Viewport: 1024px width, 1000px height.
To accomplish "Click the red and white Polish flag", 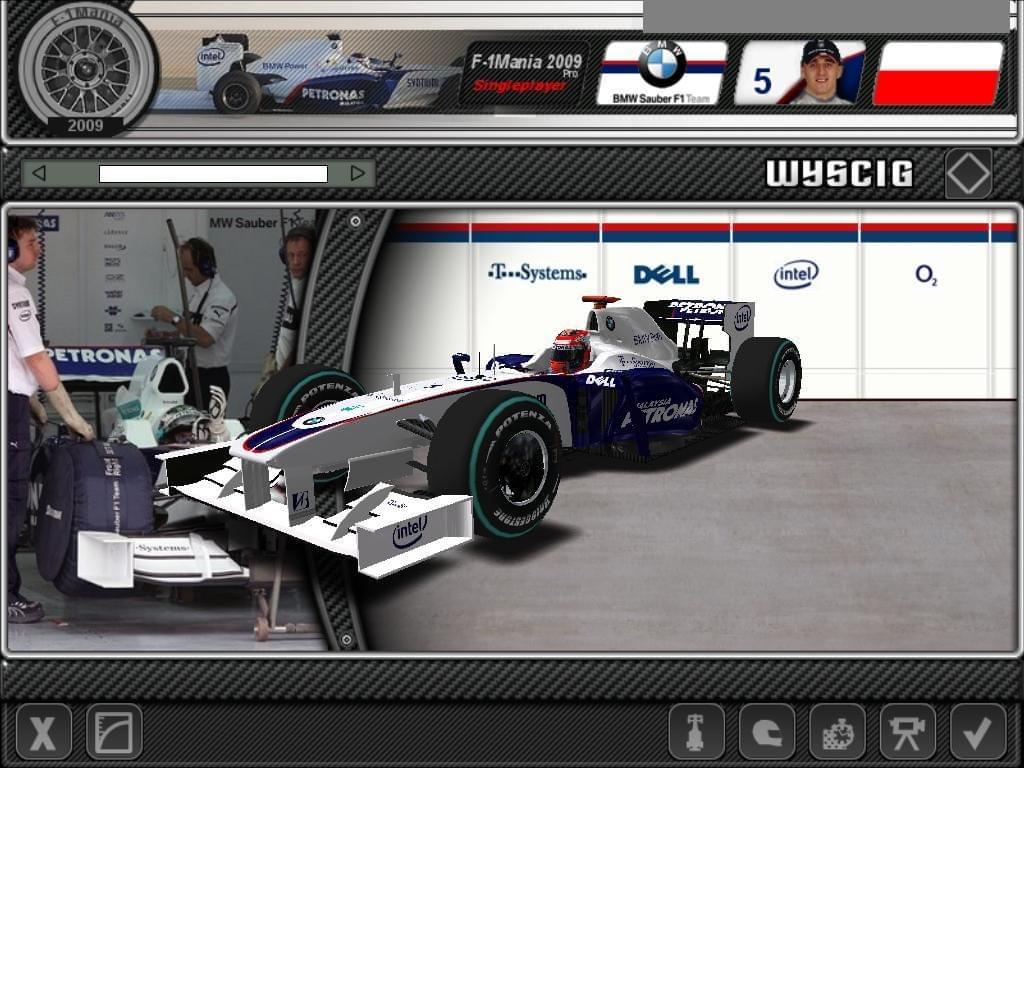I will pyautogui.click(x=938, y=73).
